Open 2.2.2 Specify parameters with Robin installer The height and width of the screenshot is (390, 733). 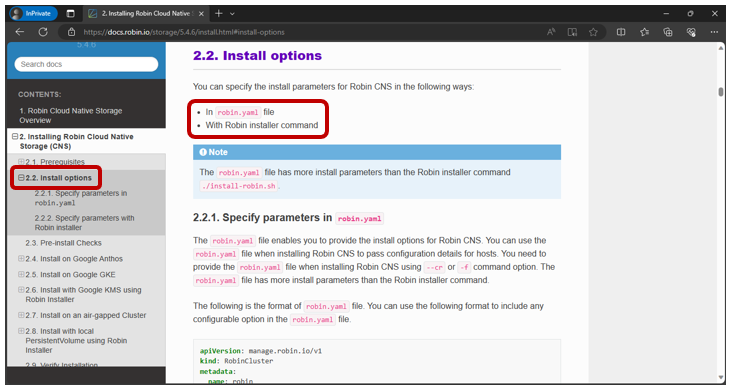(84, 223)
